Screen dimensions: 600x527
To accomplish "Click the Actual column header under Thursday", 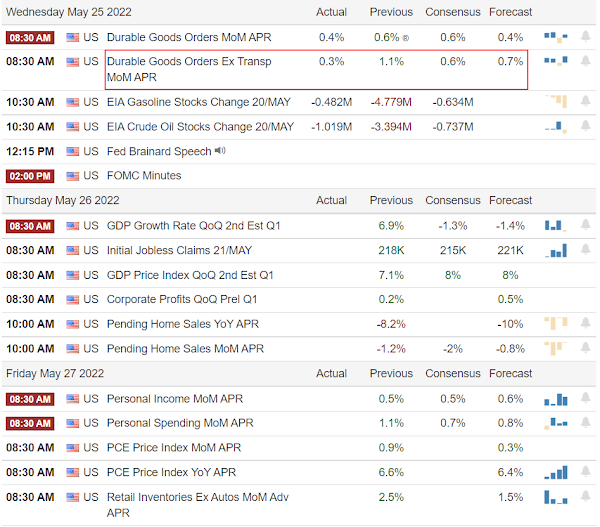I will [x=331, y=200].
